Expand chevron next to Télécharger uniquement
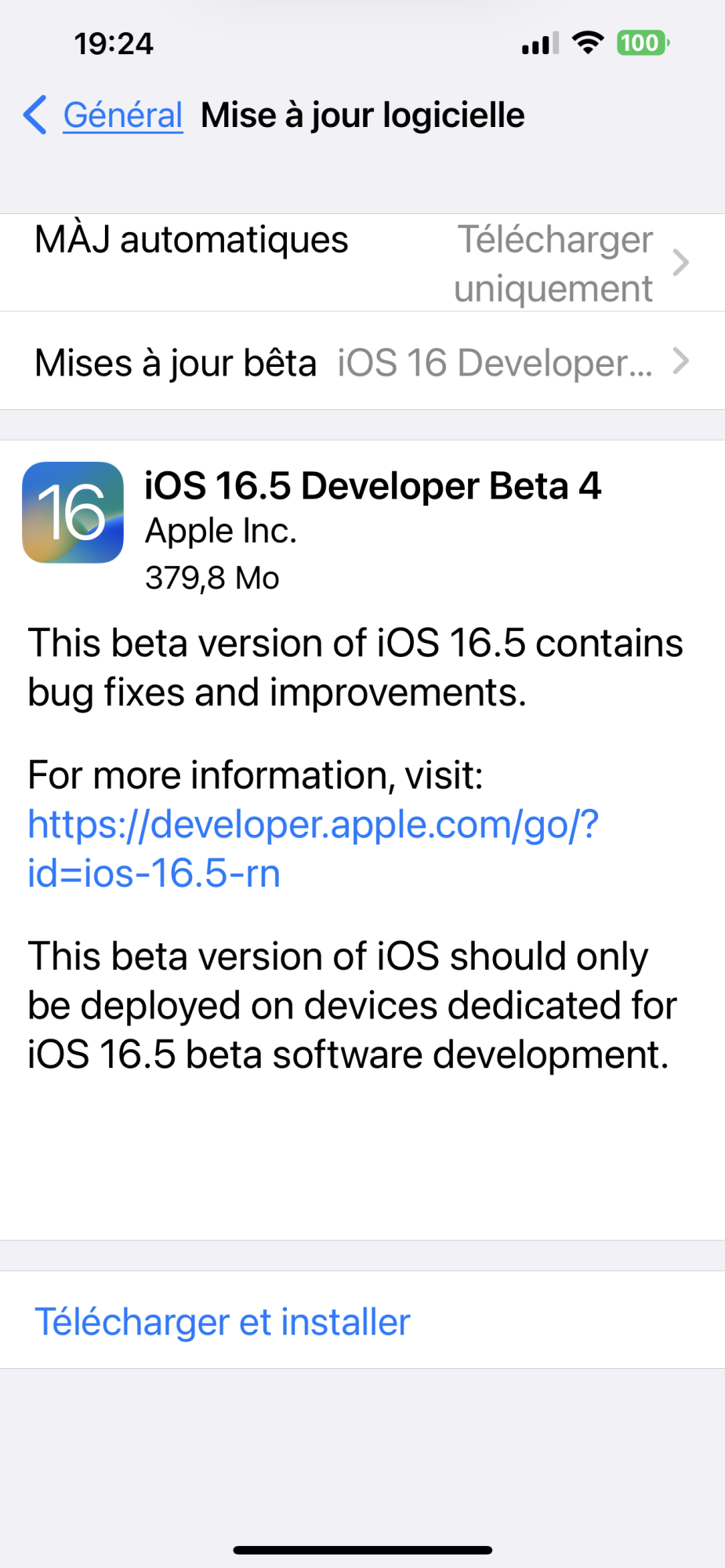The width and height of the screenshot is (725, 1568). (680, 263)
